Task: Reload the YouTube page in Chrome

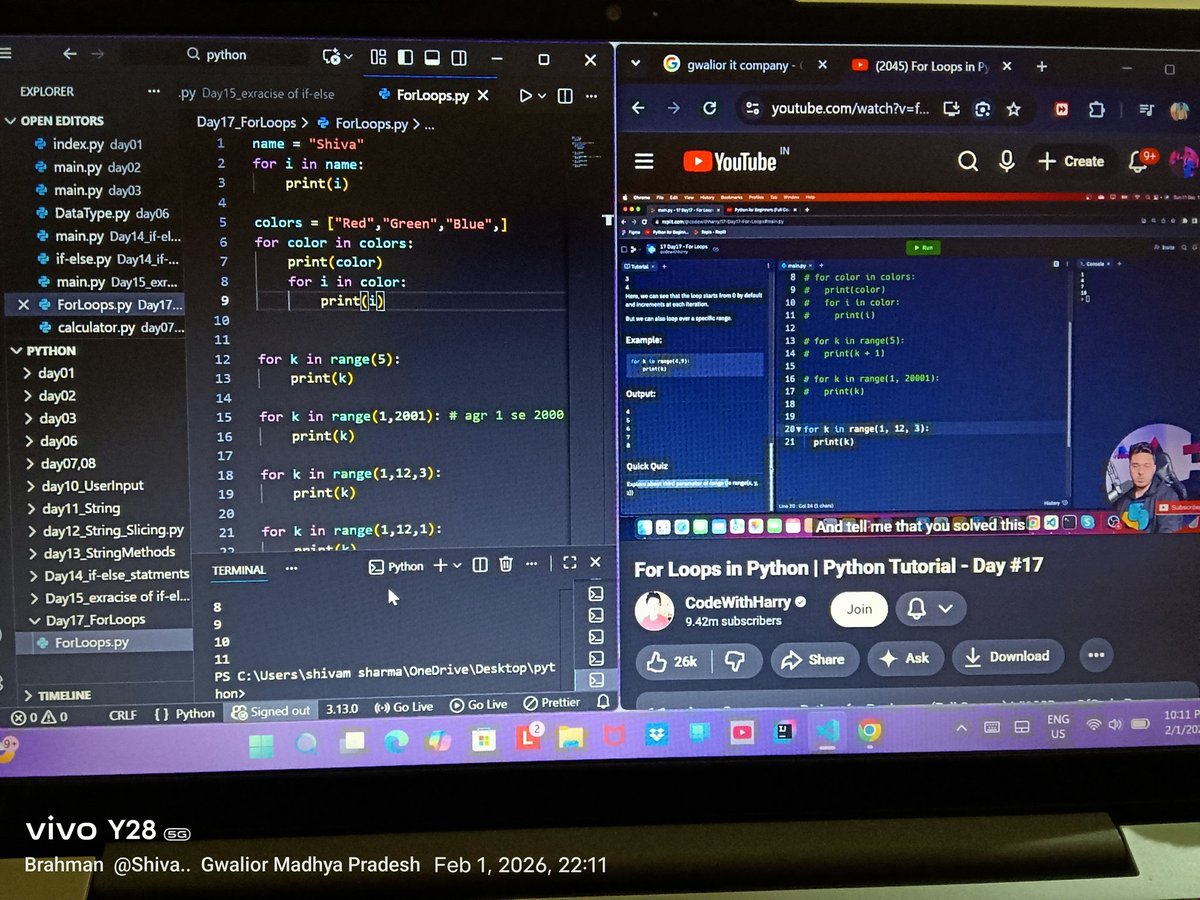Action: coord(709,108)
